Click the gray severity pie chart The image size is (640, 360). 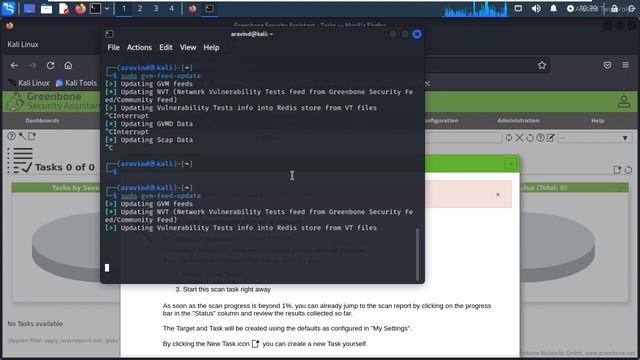66,247
